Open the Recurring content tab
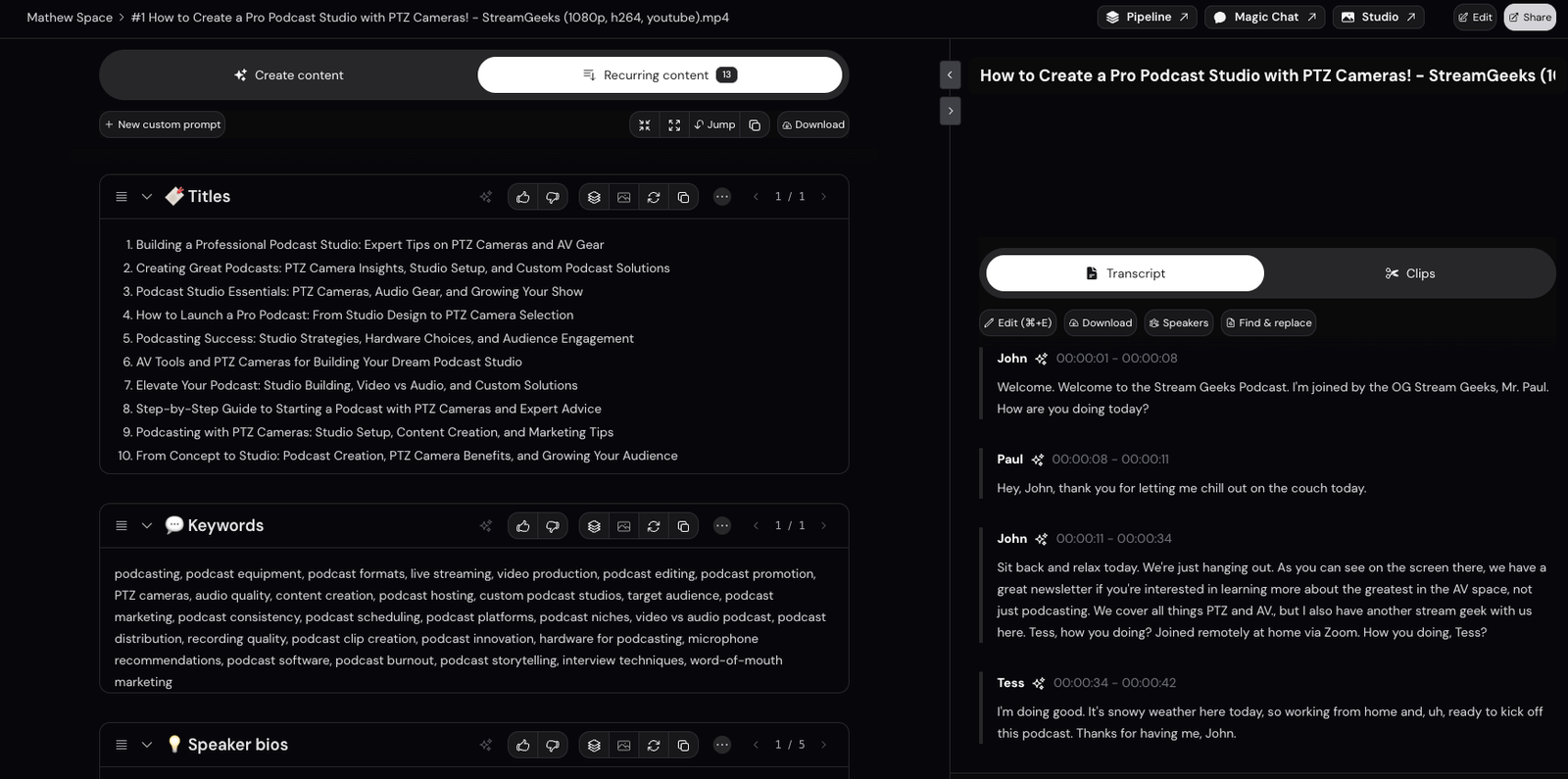Image resolution: width=1568 pixels, height=779 pixels. 659,75
